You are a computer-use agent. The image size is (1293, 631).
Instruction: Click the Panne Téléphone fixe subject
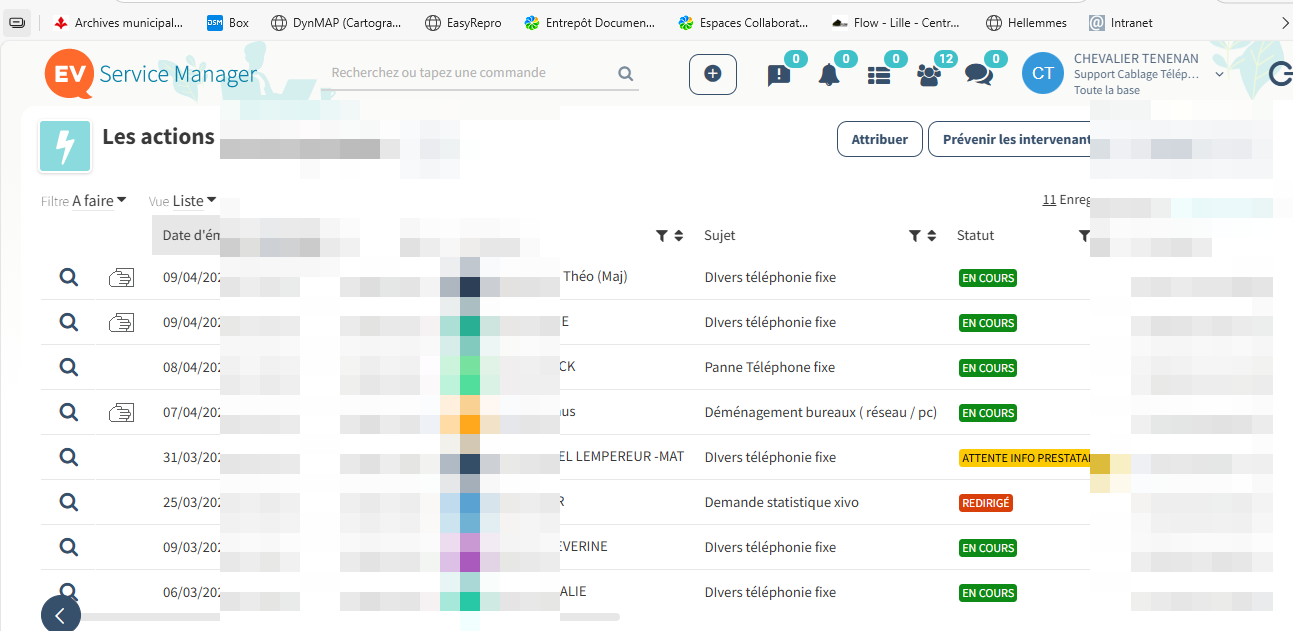tap(769, 367)
